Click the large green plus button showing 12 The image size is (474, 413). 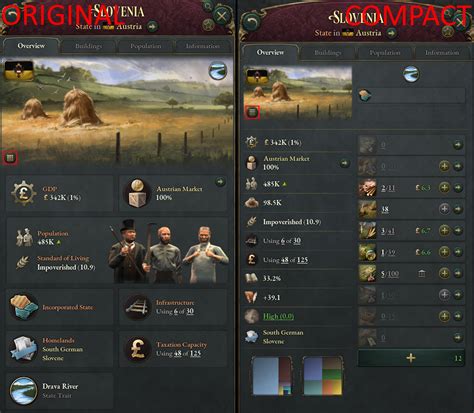(411, 358)
